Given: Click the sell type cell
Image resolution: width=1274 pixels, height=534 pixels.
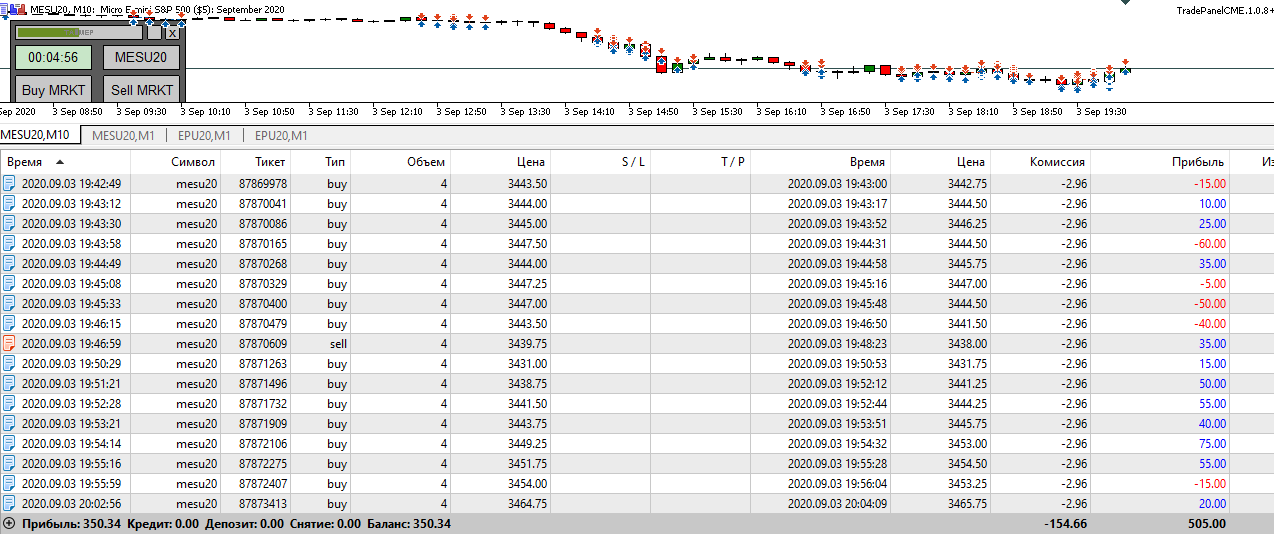Looking at the screenshot, I should tap(337, 343).
